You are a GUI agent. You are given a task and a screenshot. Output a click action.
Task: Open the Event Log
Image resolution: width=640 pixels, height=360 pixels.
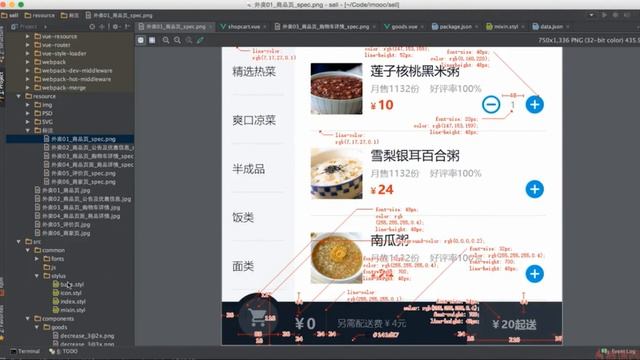click(x=619, y=351)
